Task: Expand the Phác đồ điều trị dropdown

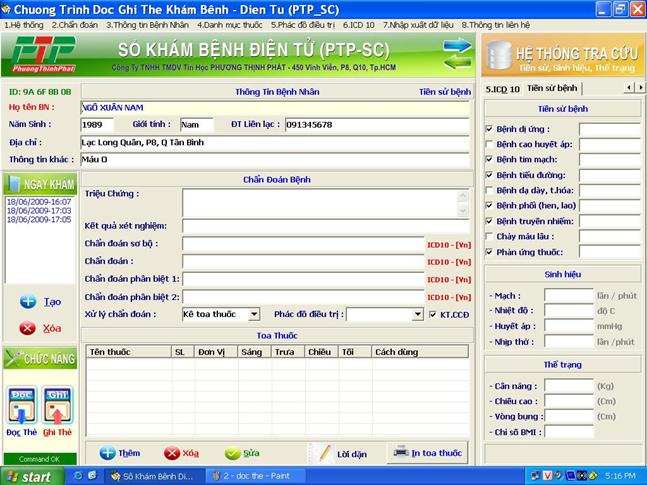Action: [418, 314]
